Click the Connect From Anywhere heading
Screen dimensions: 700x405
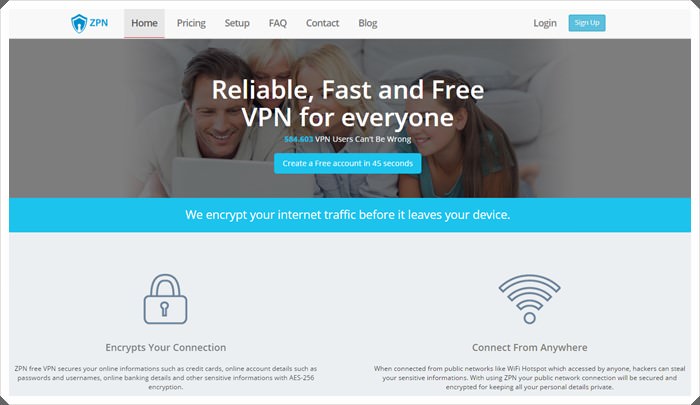point(529,347)
